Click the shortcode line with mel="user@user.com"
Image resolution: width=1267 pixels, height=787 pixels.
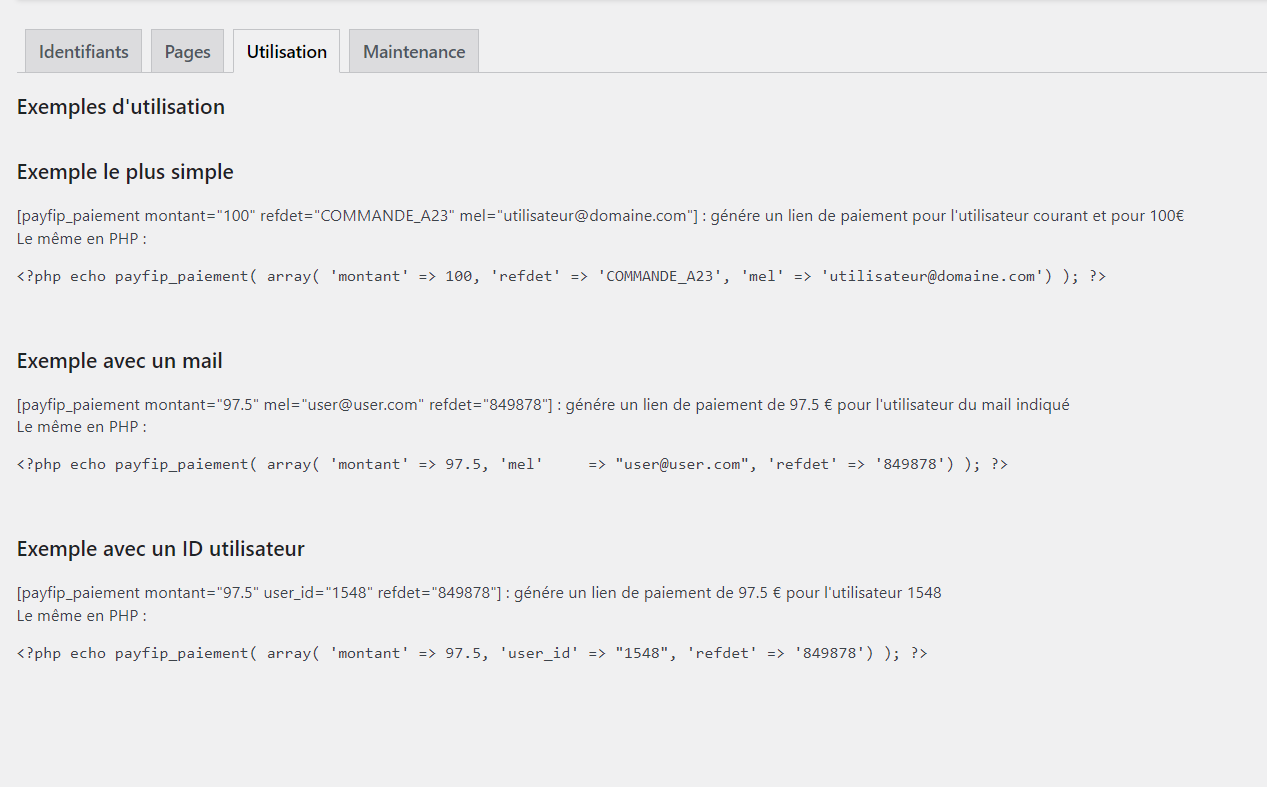285,405
